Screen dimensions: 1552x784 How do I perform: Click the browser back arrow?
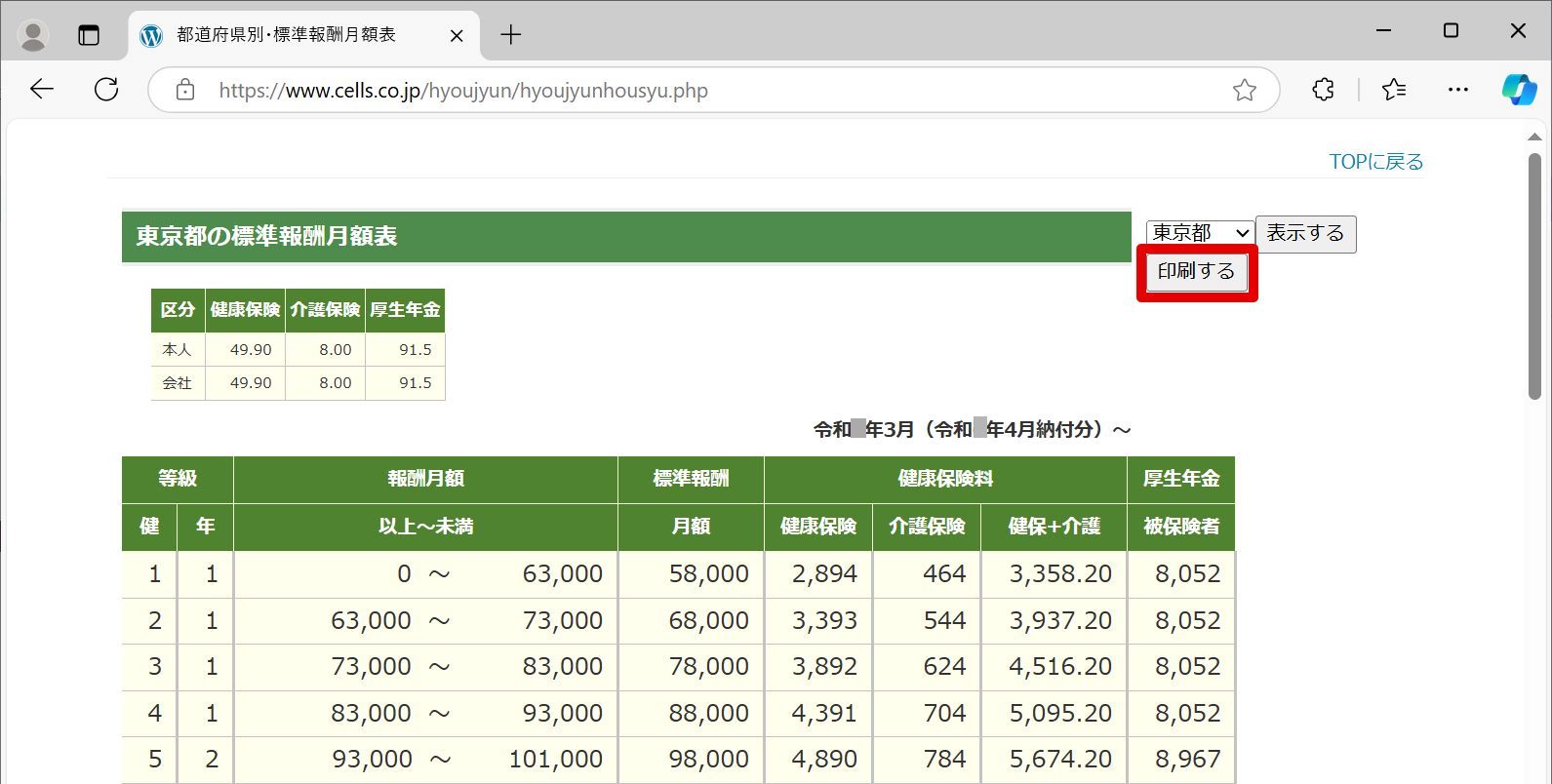pos(42,90)
